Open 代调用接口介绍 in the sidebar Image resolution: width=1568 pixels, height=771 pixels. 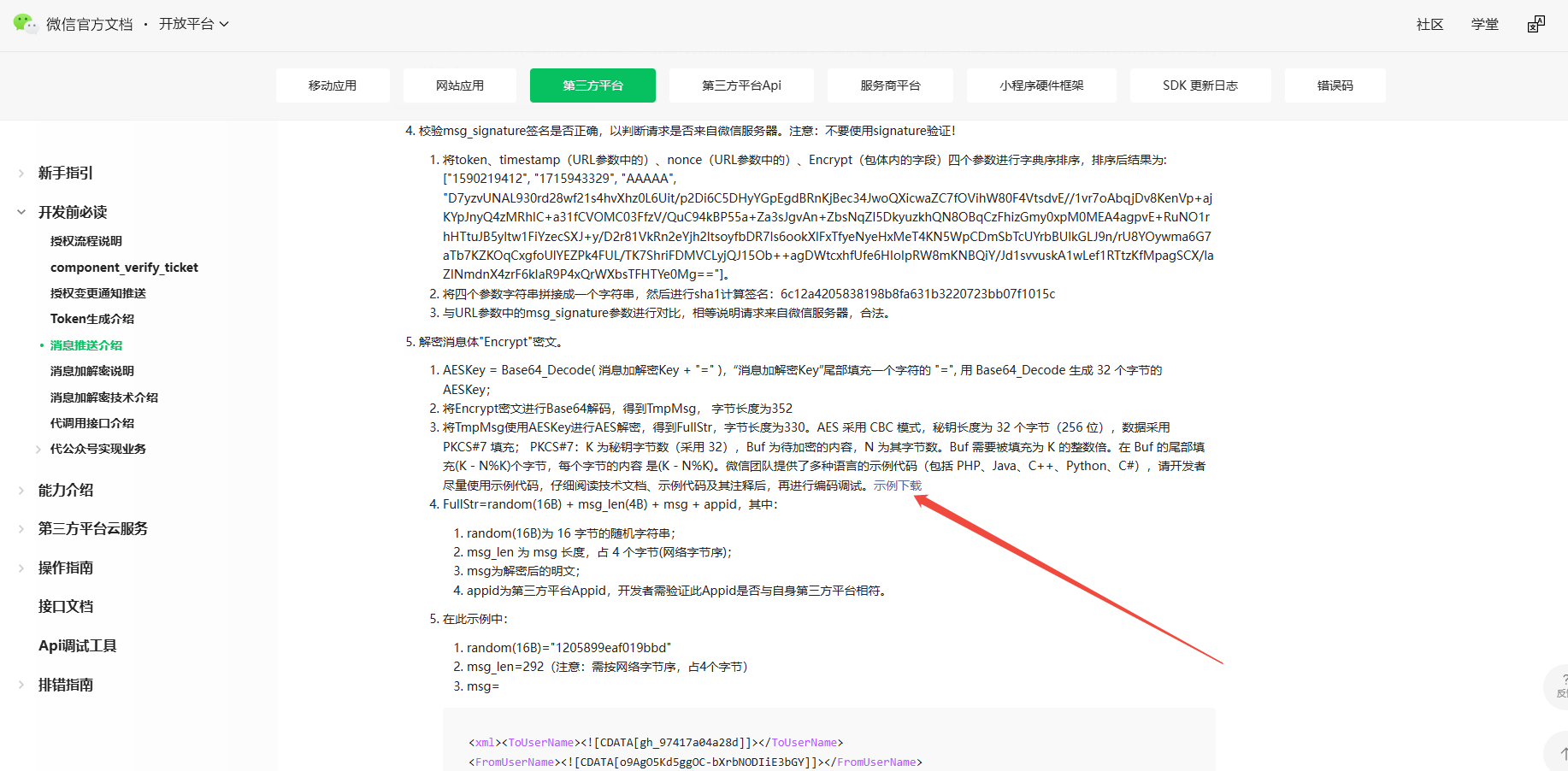(92, 423)
